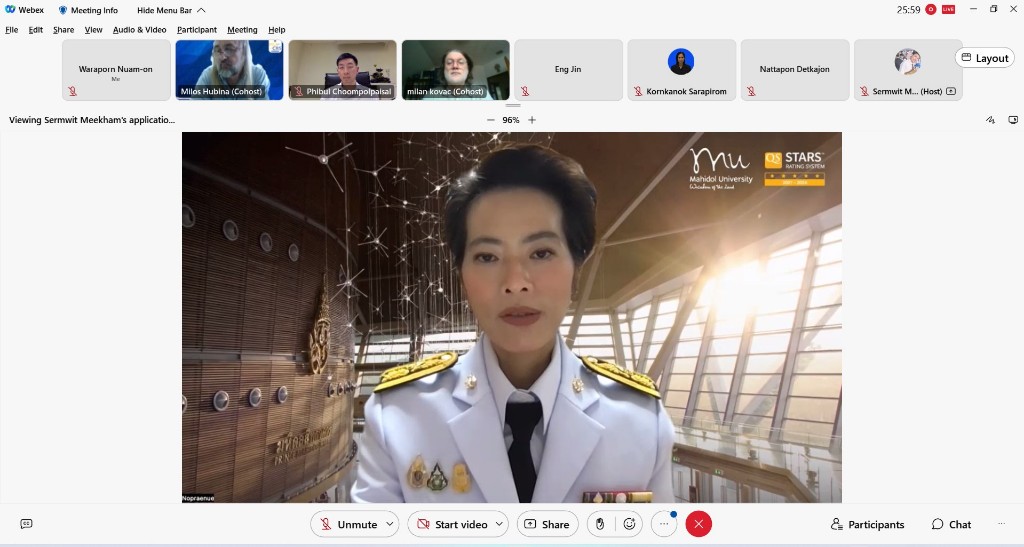The height and width of the screenshot is (547, 1024).
Task: Click the shared video of the presenter
Action: coord(511,317)
